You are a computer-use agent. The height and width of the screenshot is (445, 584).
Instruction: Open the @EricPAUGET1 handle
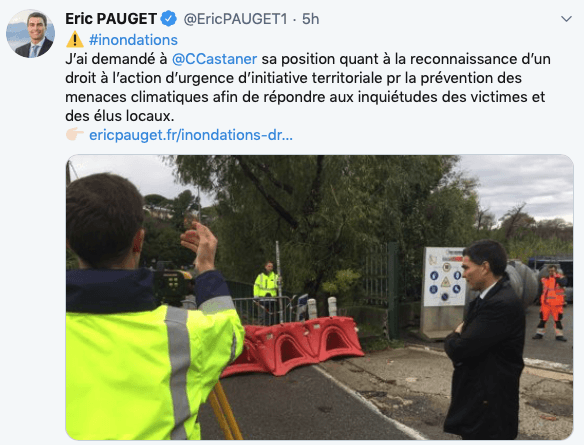(235, 19)
